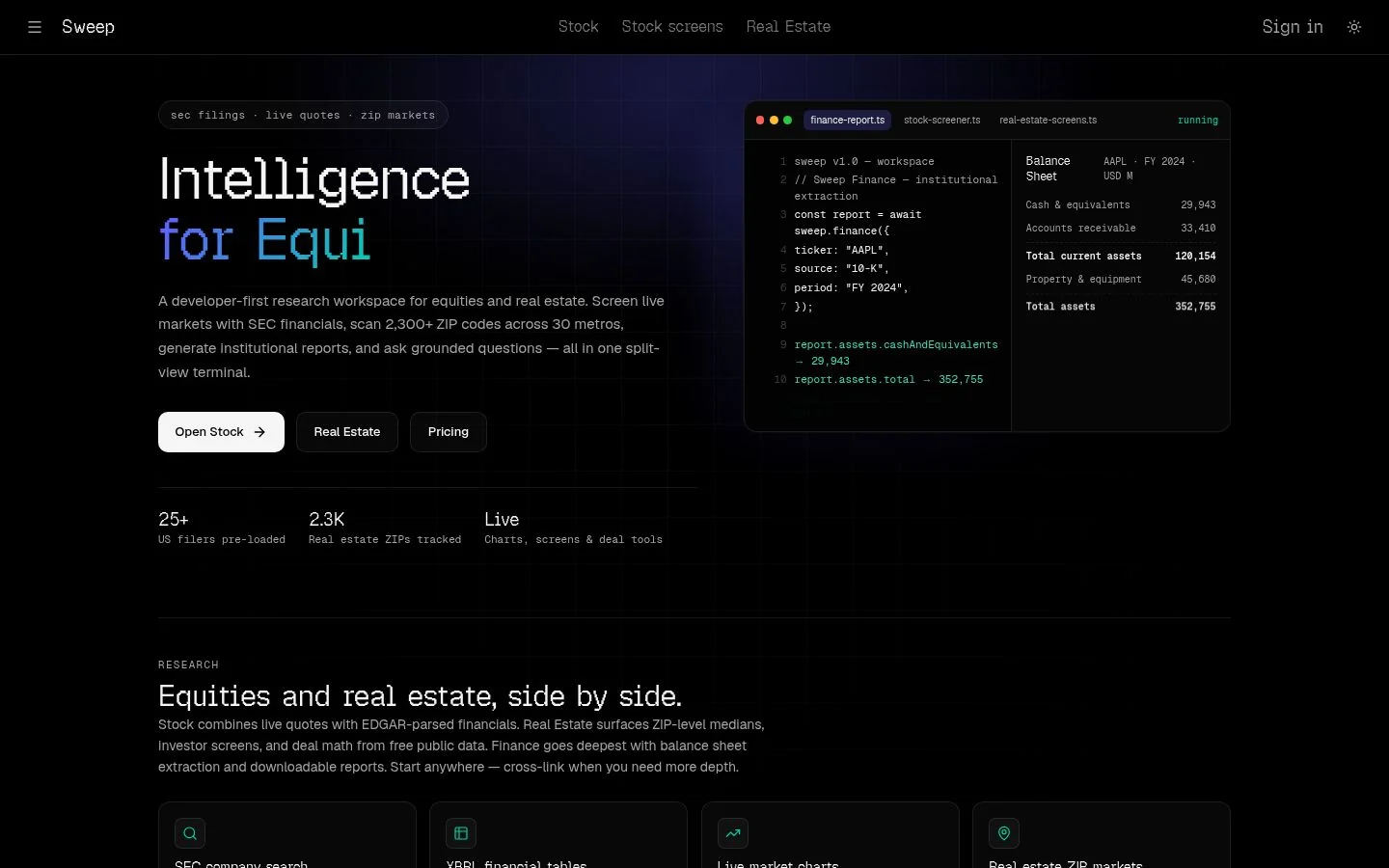Click the green window dot
Screen dimensions: 1389x868
(788, 121)
